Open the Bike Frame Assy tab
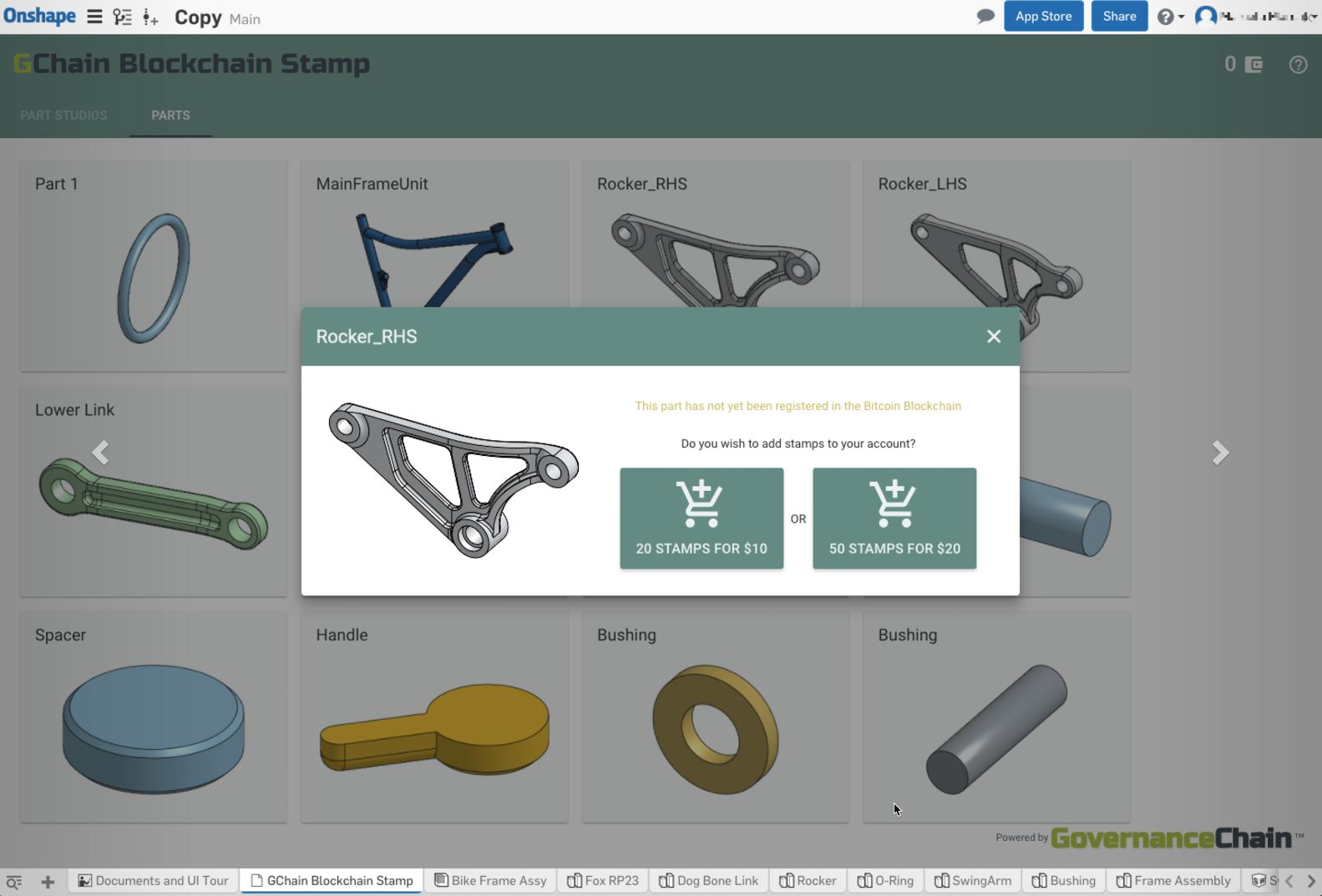 coord(490,880)
